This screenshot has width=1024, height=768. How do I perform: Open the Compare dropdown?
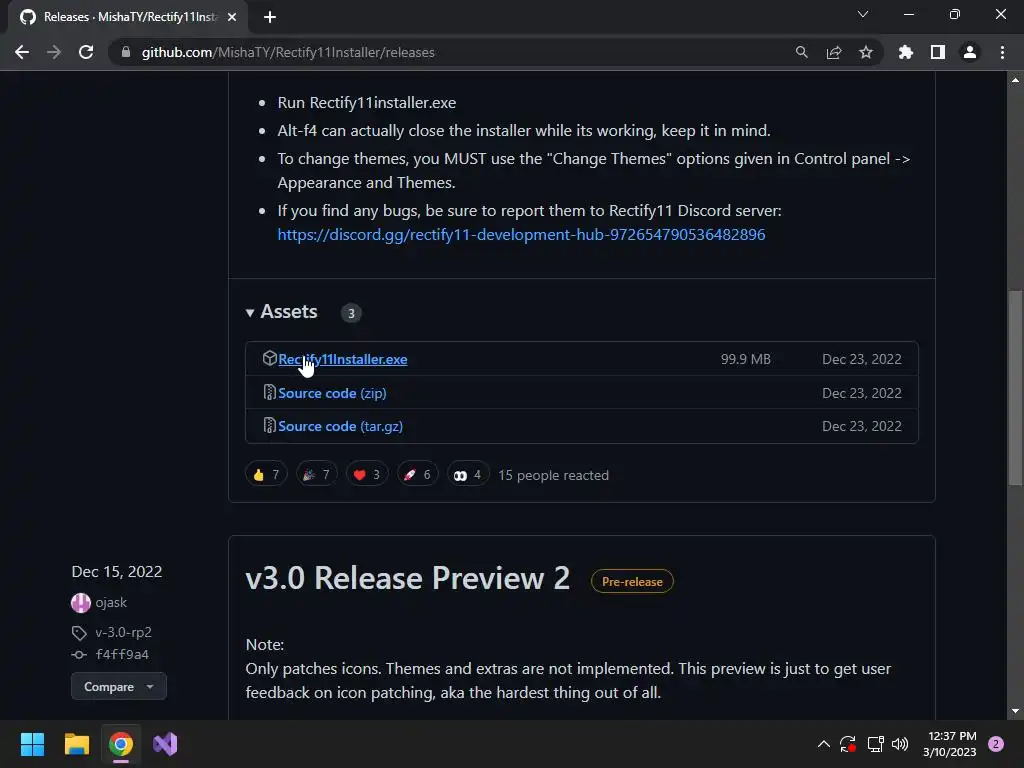pos(119,687)
